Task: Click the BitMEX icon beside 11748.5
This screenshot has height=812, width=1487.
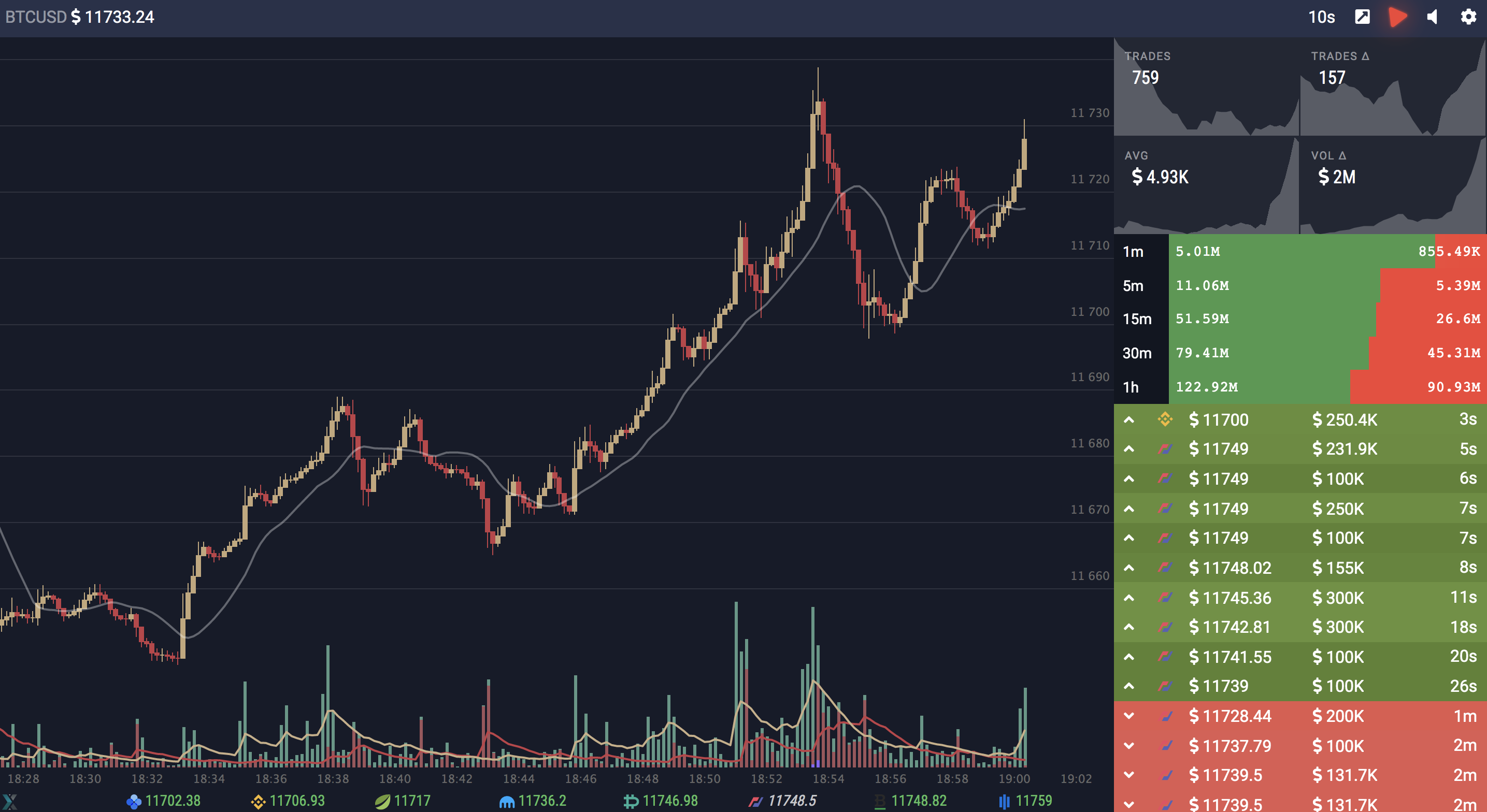Action: pos(755,802)
